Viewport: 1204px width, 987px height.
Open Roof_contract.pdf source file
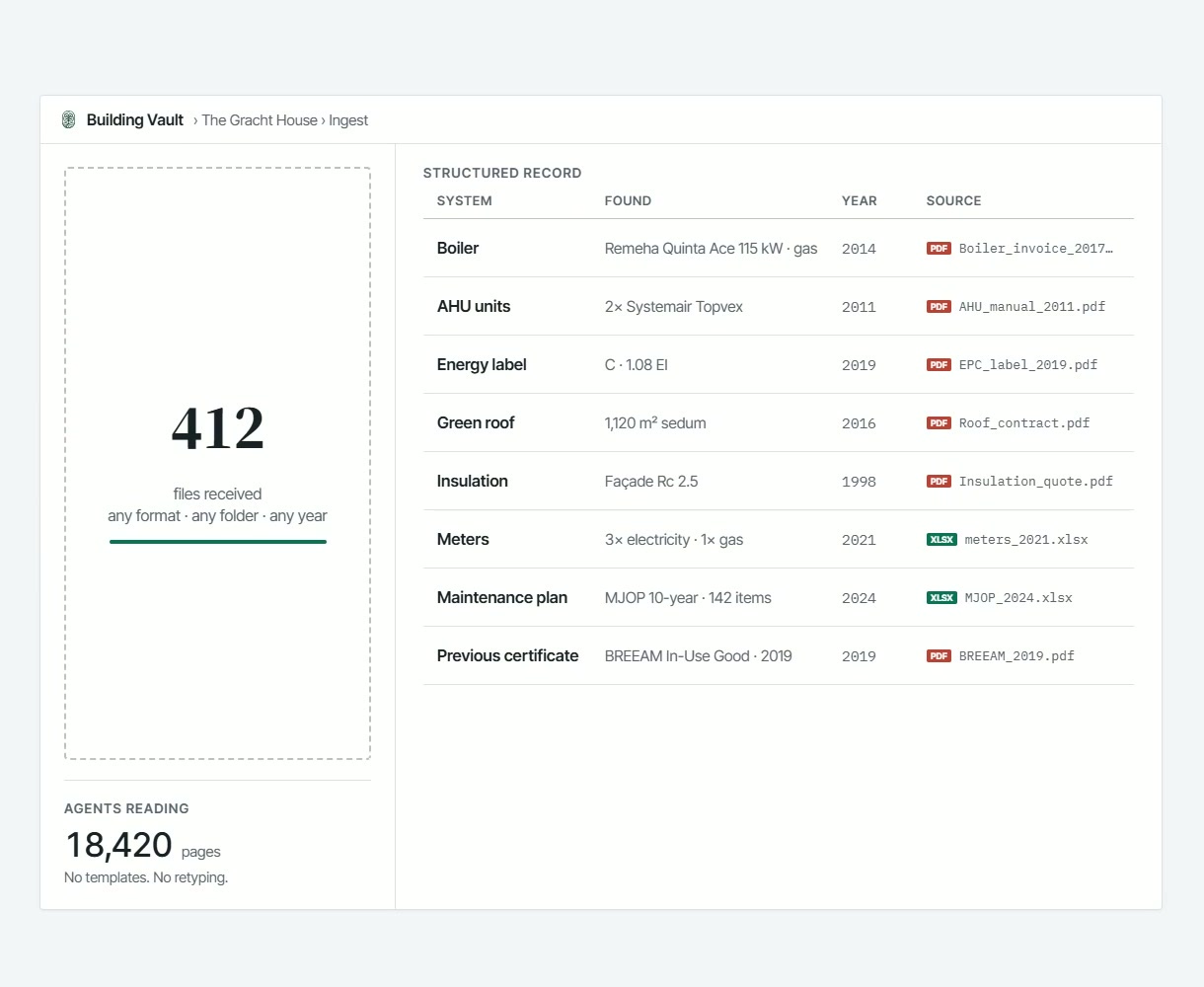(x=1024, y=423)
